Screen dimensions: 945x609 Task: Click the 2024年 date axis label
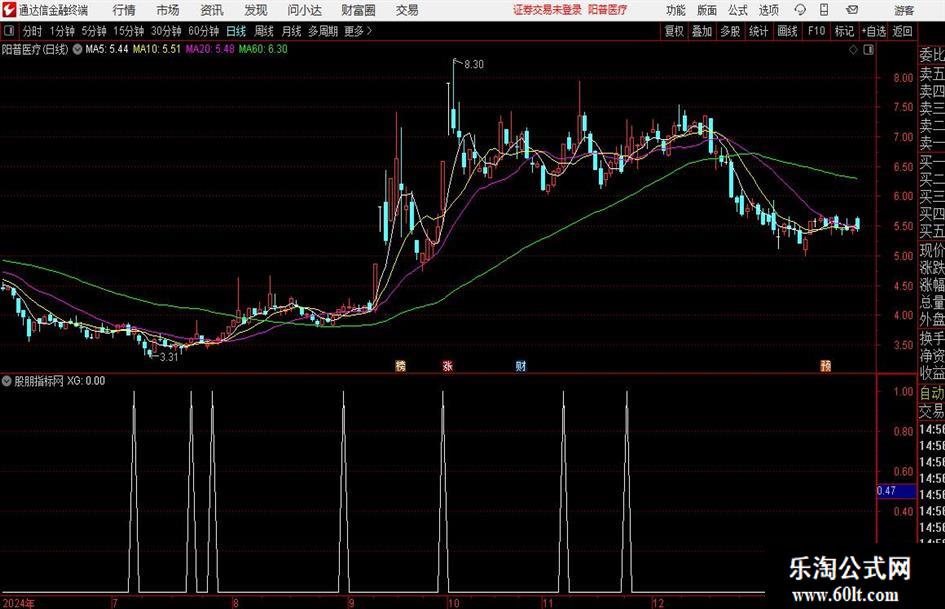click(19, 603)
